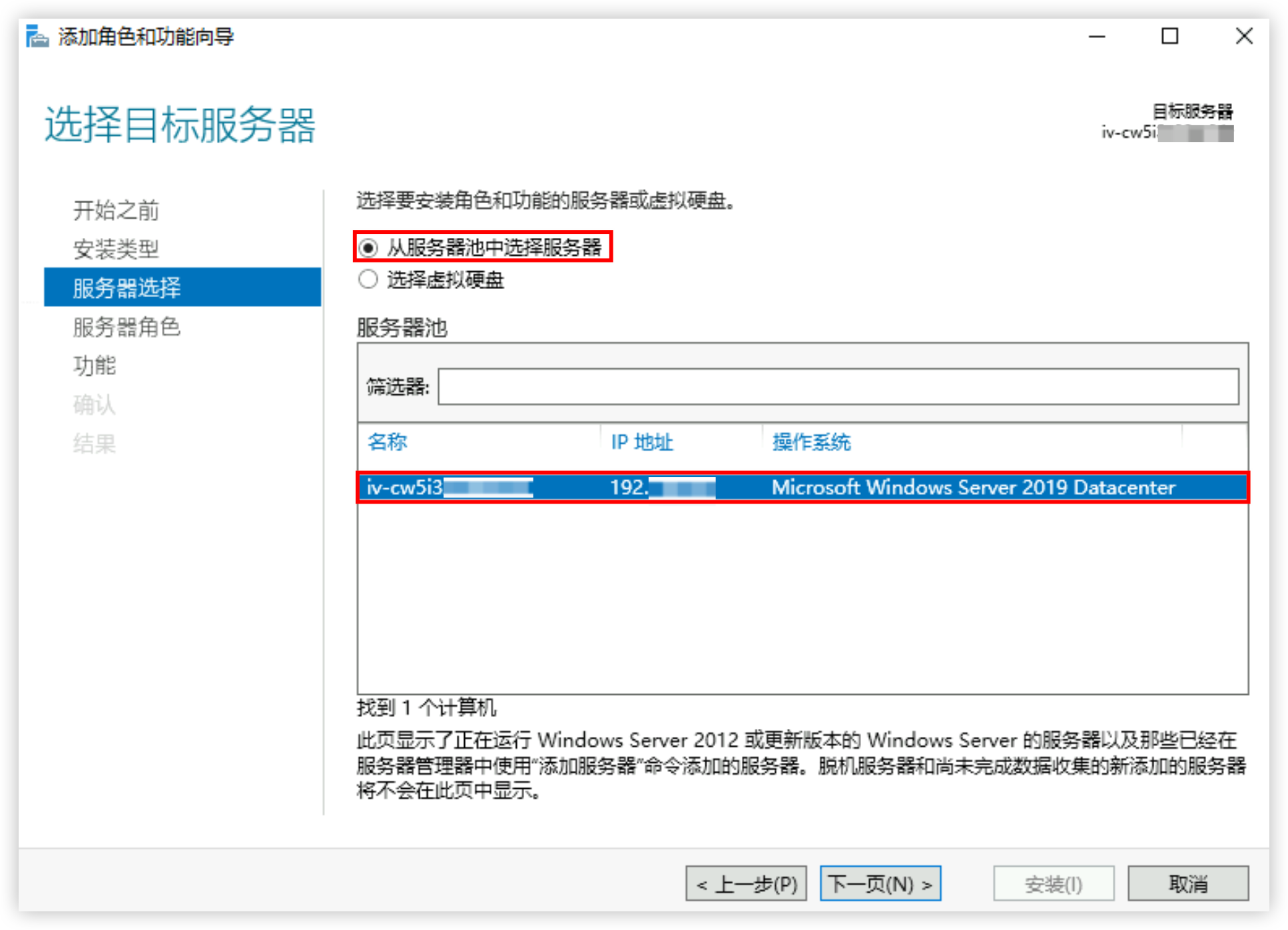The height and width of the screenshot is (930, 1288).
Task: Go to 开始之前 step in sidebar
Action: (x=116, y=211)
